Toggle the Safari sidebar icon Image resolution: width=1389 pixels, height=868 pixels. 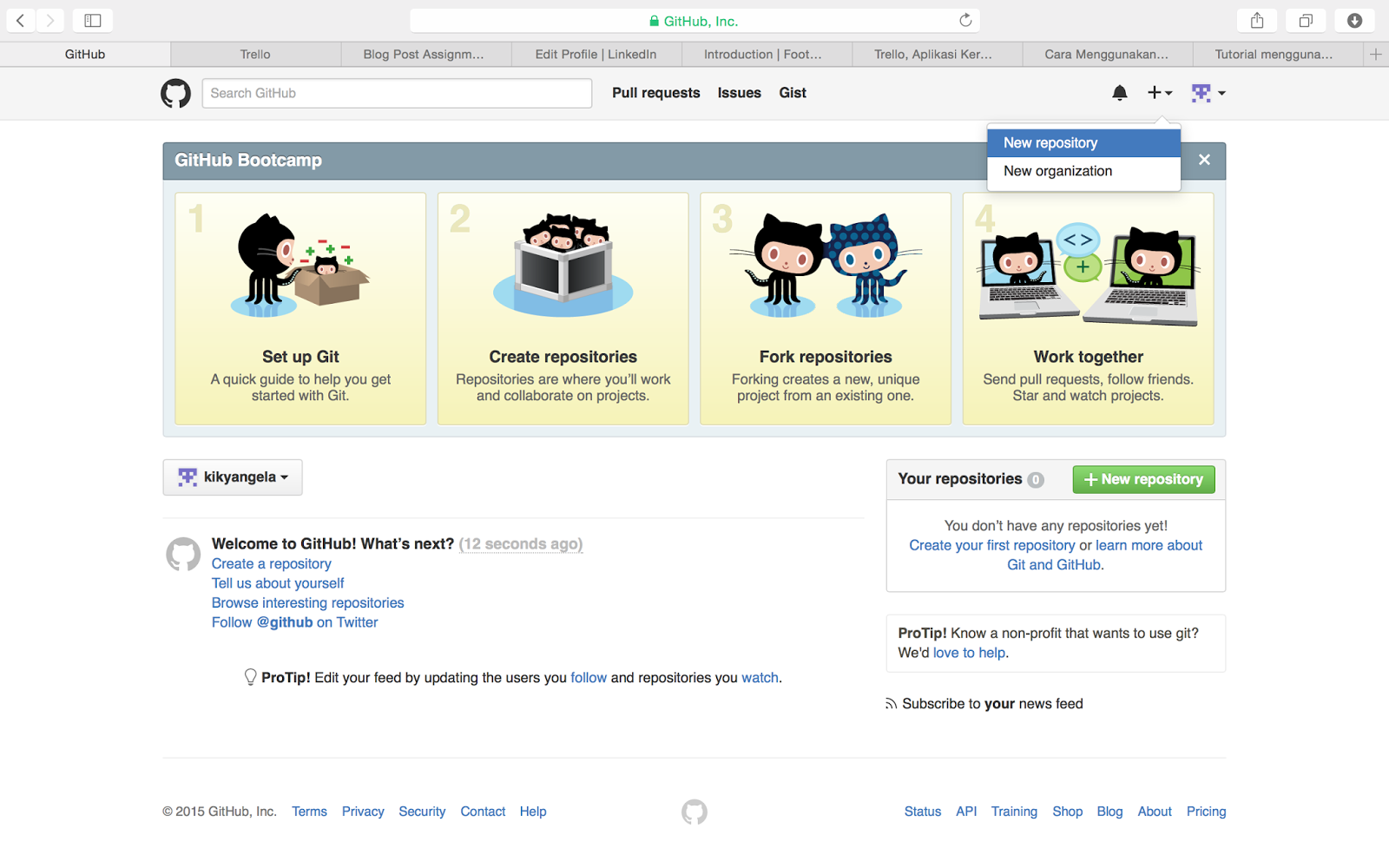92,20
